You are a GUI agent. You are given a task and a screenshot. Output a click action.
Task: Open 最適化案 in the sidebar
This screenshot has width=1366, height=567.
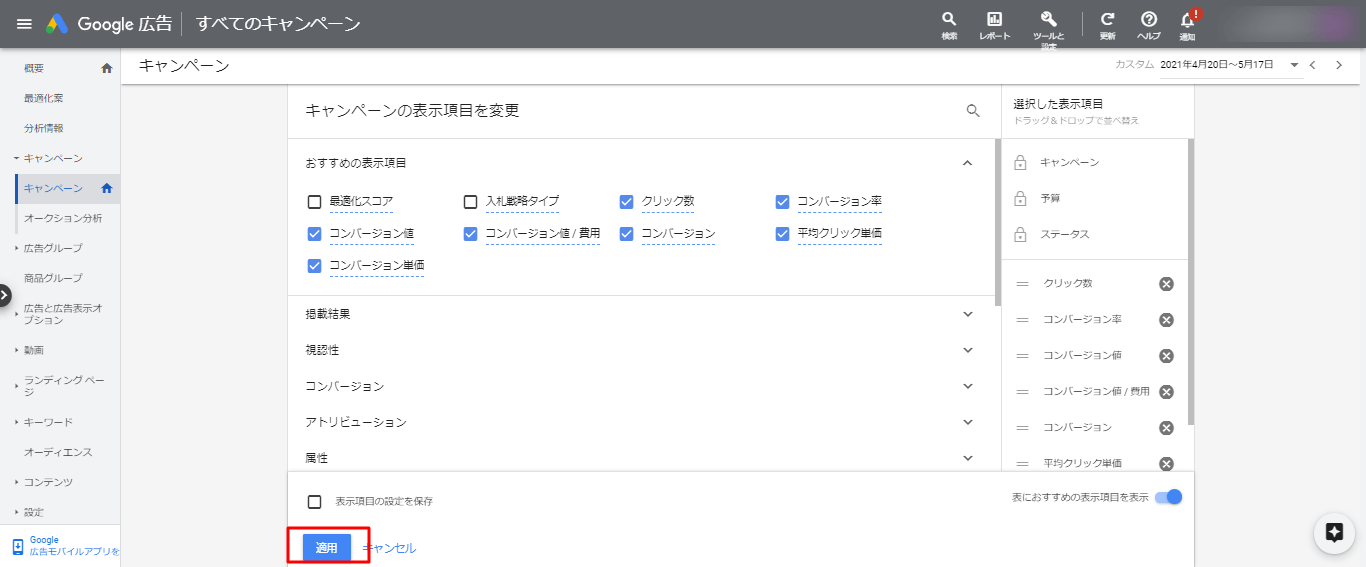click(44, 98)
